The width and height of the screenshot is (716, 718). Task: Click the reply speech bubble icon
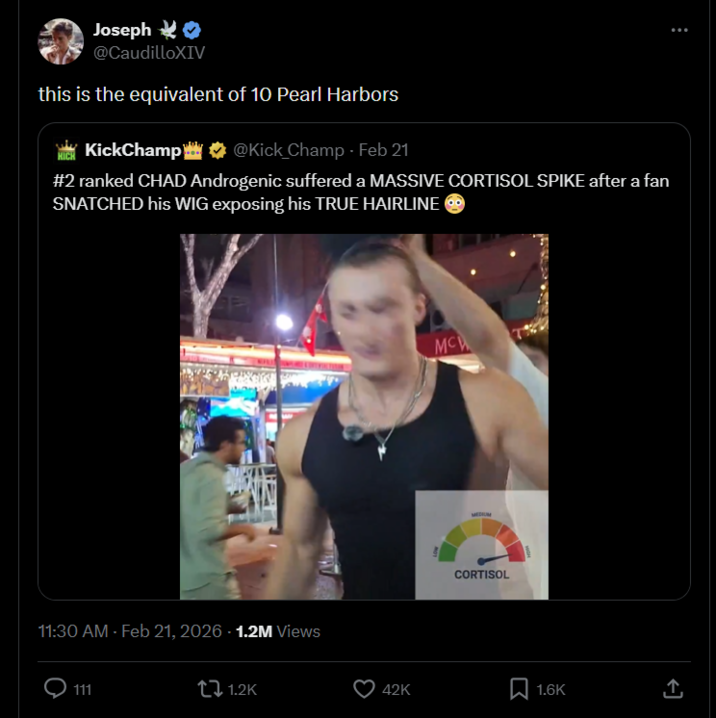pos(56,688)
